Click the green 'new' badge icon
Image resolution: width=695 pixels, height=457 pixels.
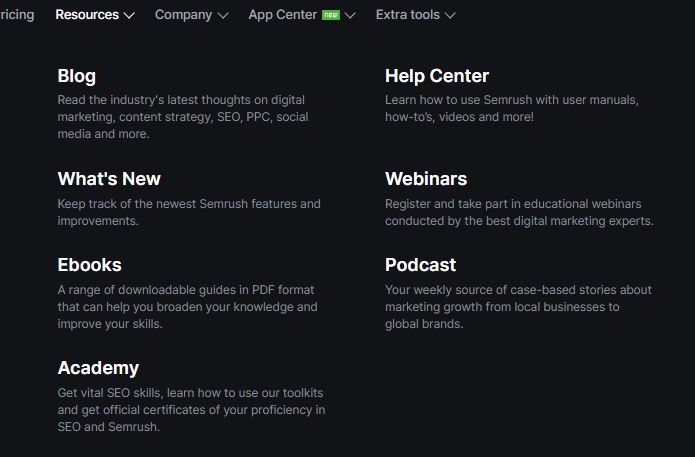click(331, 15)
